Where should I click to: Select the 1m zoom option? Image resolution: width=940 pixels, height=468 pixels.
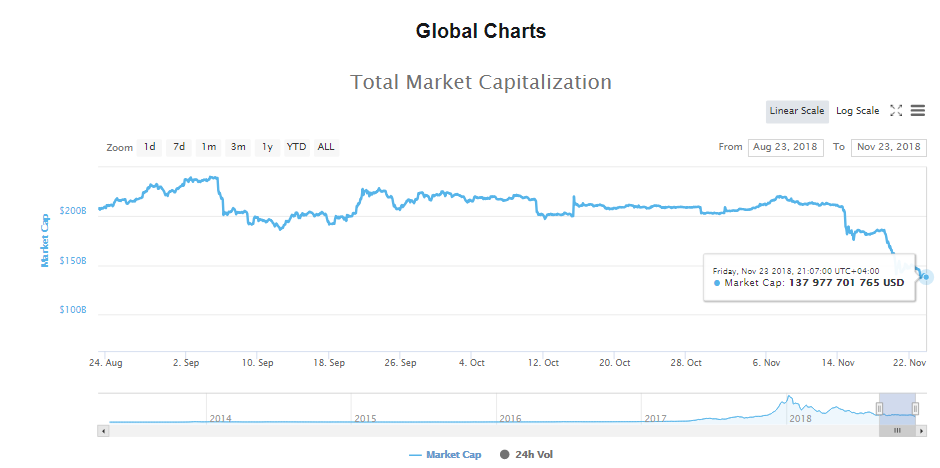(208, 147)
